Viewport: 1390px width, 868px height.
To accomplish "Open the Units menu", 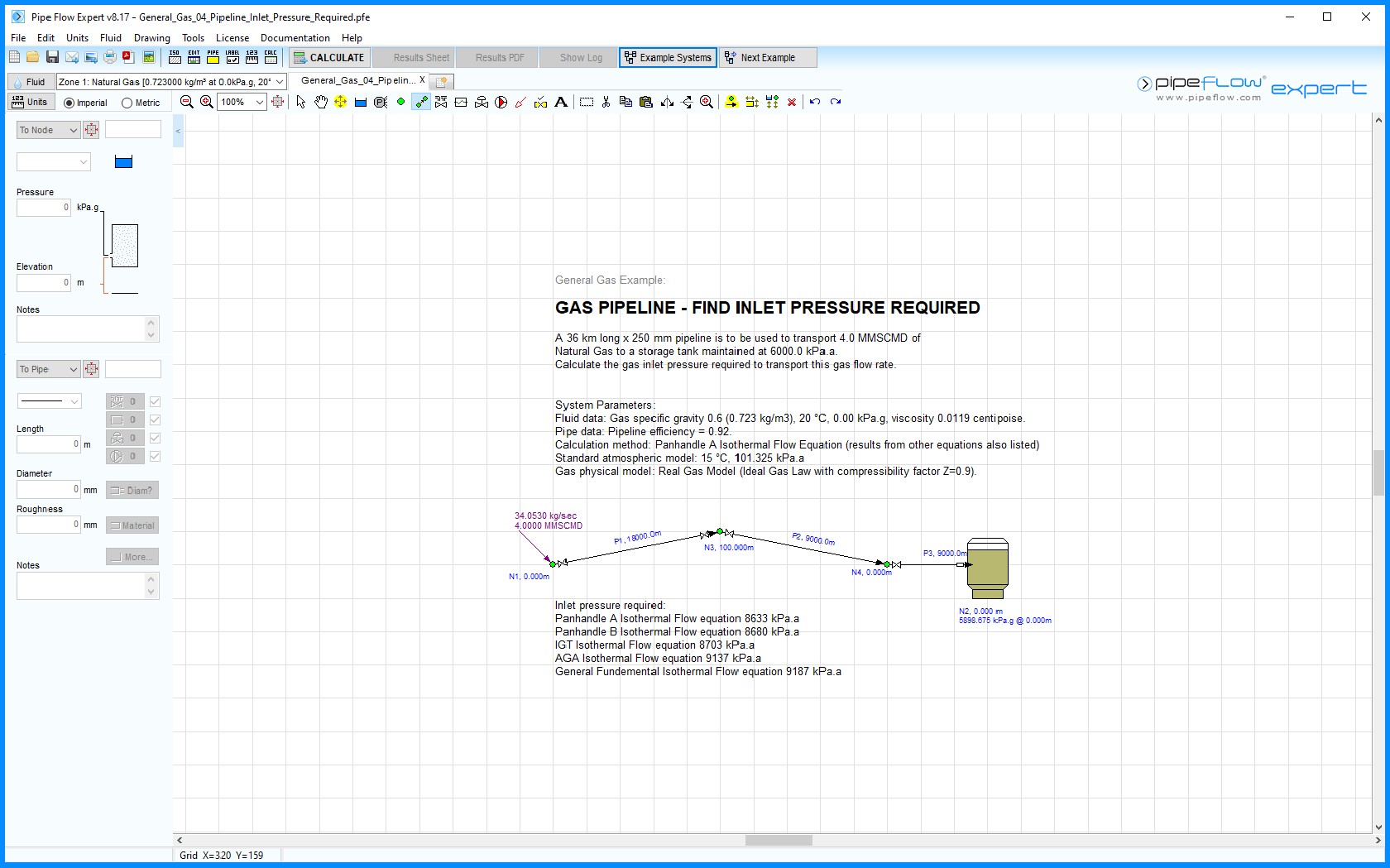I will click(77, 38).
